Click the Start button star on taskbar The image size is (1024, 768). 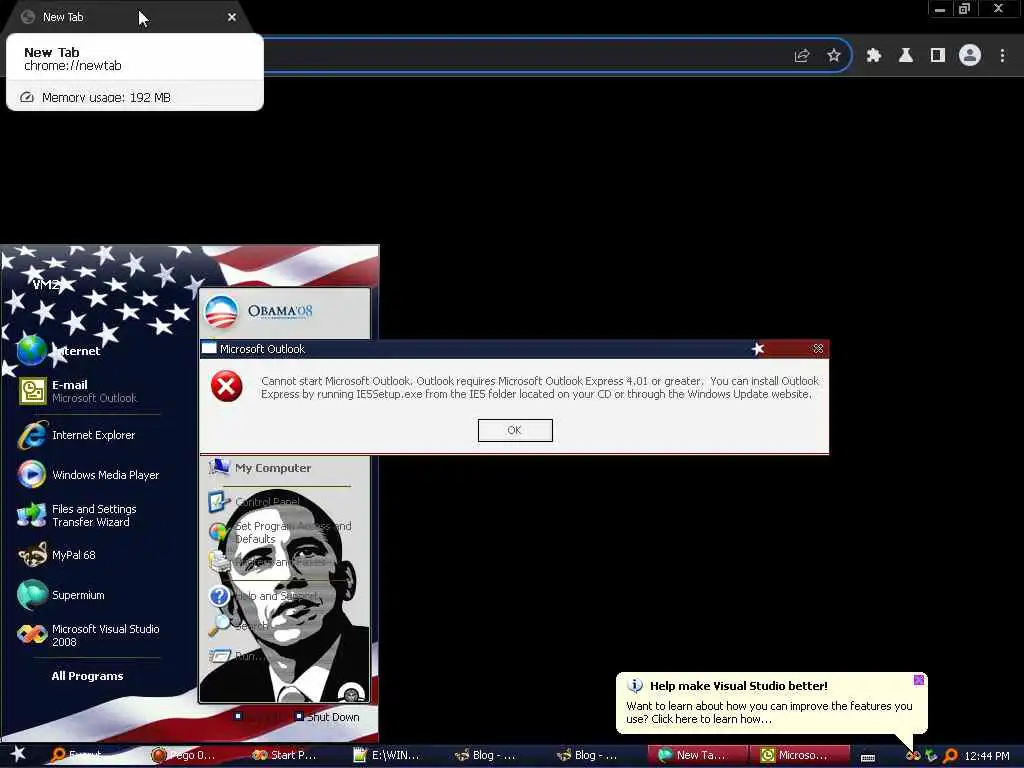point(17,754)
